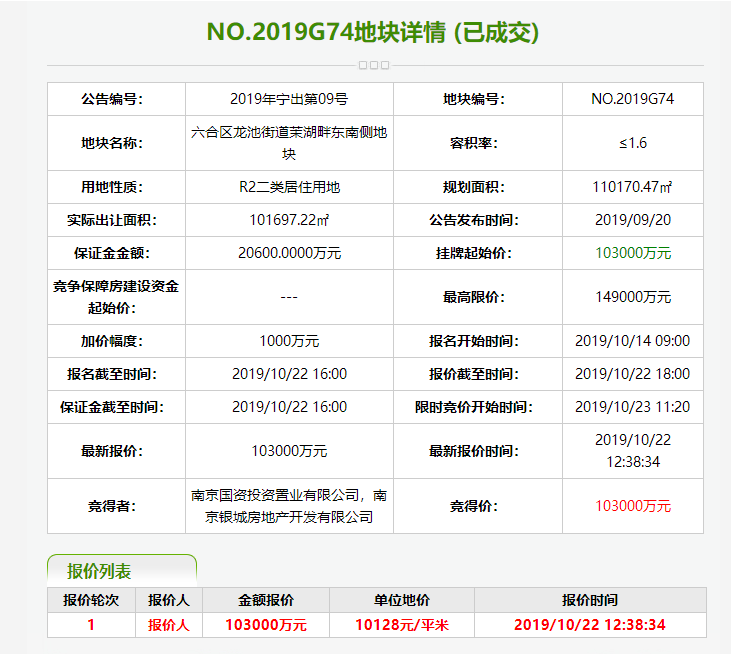The image size is (731, 654).
Task: Click land use value R2二类居住用地
Action: point(289,187)
